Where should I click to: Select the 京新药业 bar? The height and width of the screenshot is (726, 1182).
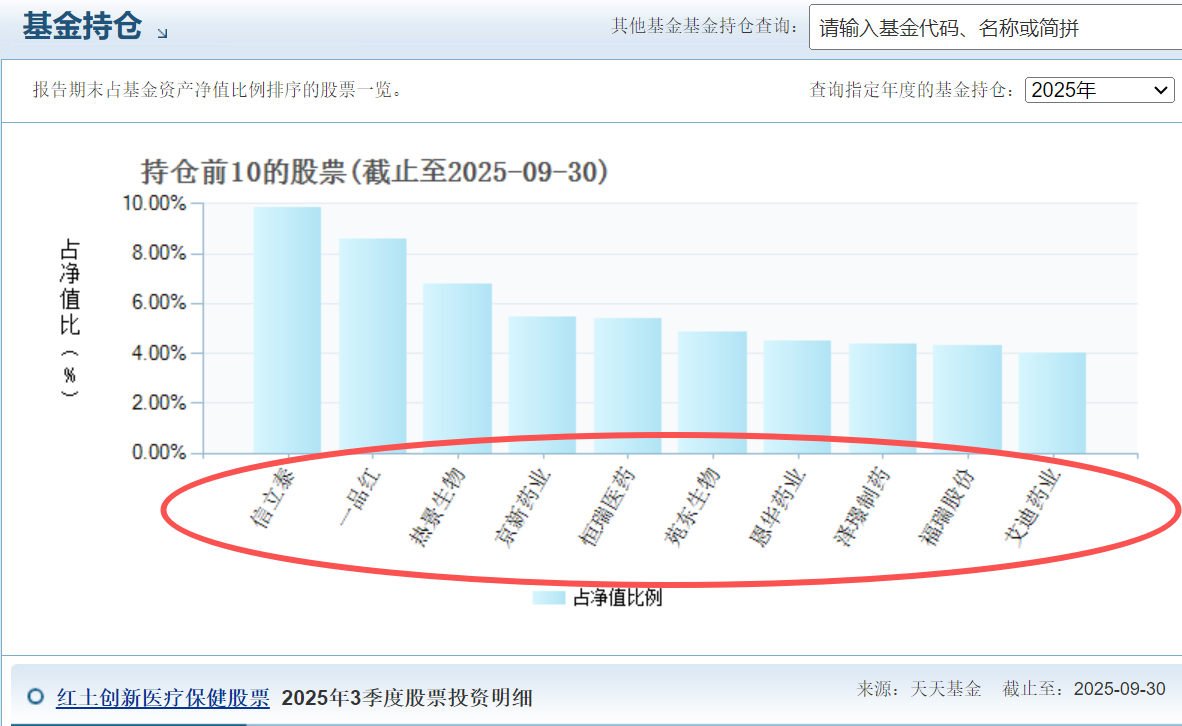[x=542, y=384]
